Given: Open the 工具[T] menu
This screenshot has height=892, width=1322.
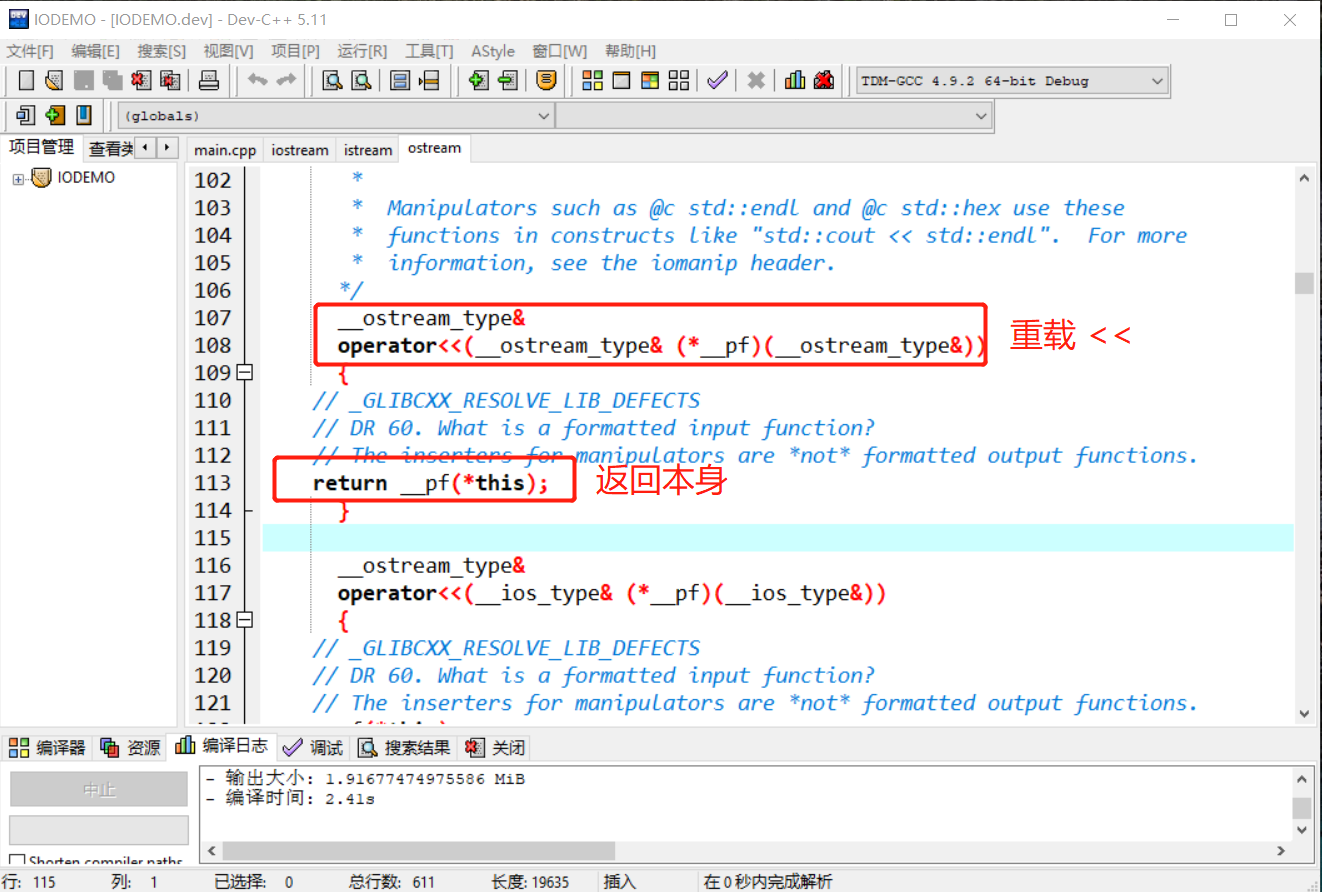Looking at the screenshot, I should [429, 51].
